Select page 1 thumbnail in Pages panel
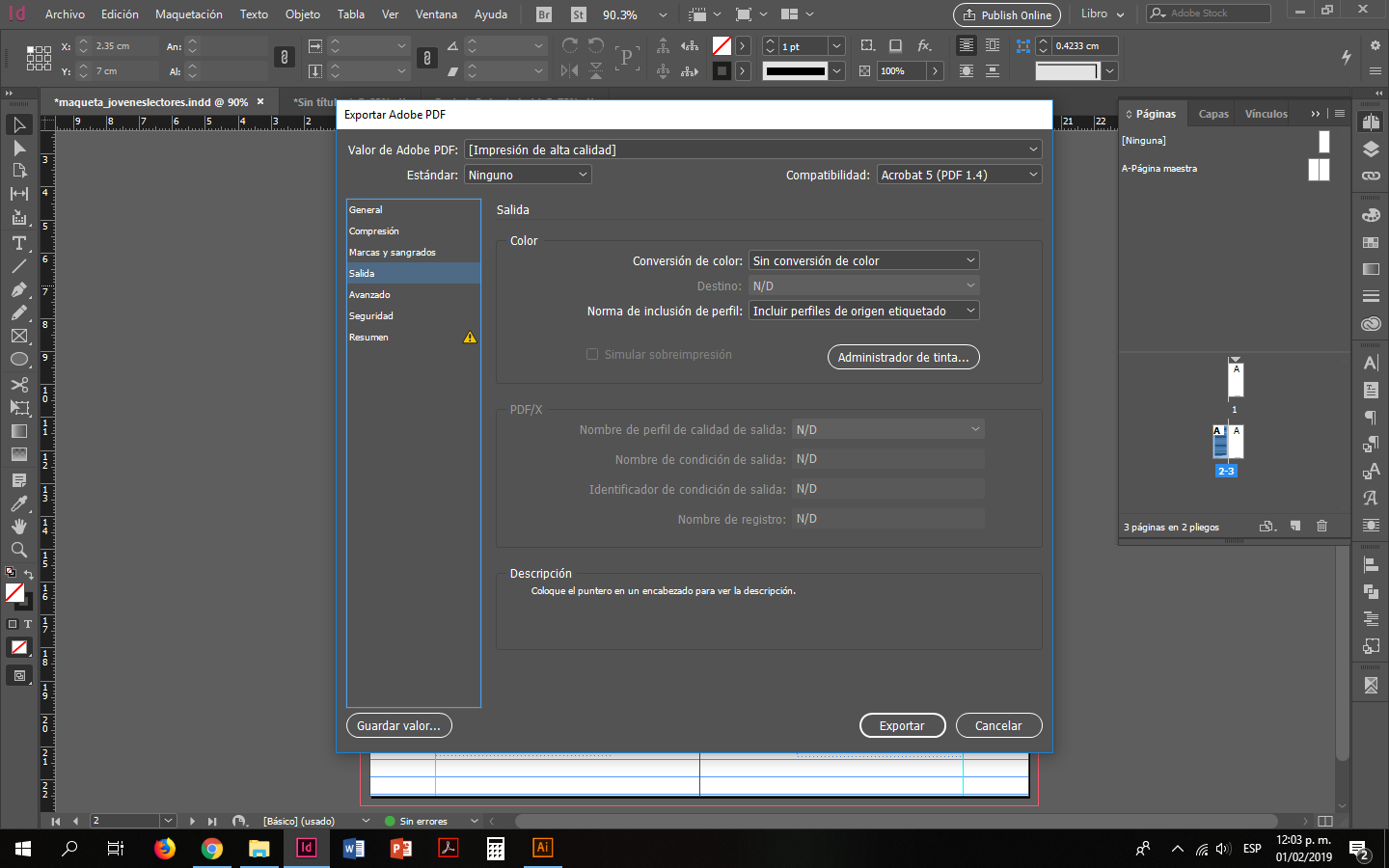Viewport: 1389px width, 868px height. [1236, 379]
